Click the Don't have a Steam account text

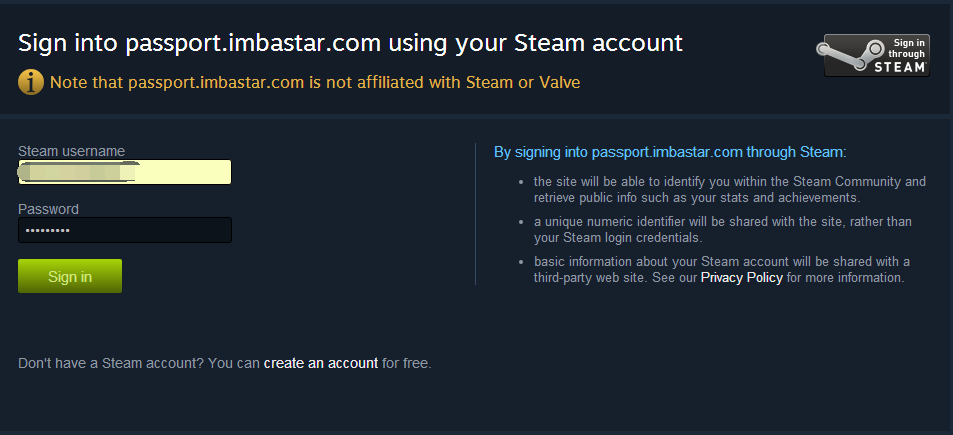(139, 363)
